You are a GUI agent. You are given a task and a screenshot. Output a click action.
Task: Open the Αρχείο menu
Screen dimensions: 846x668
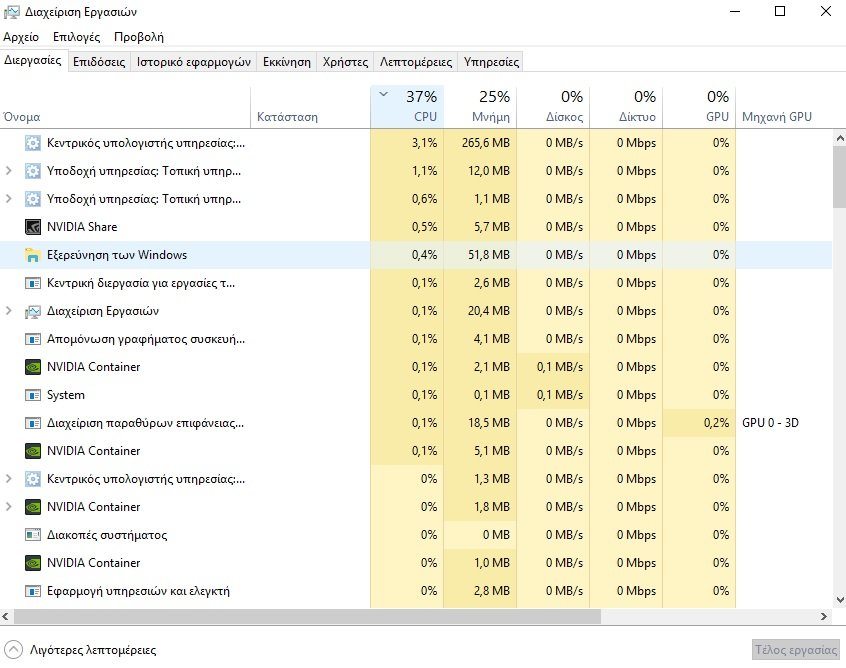point(21,37)
